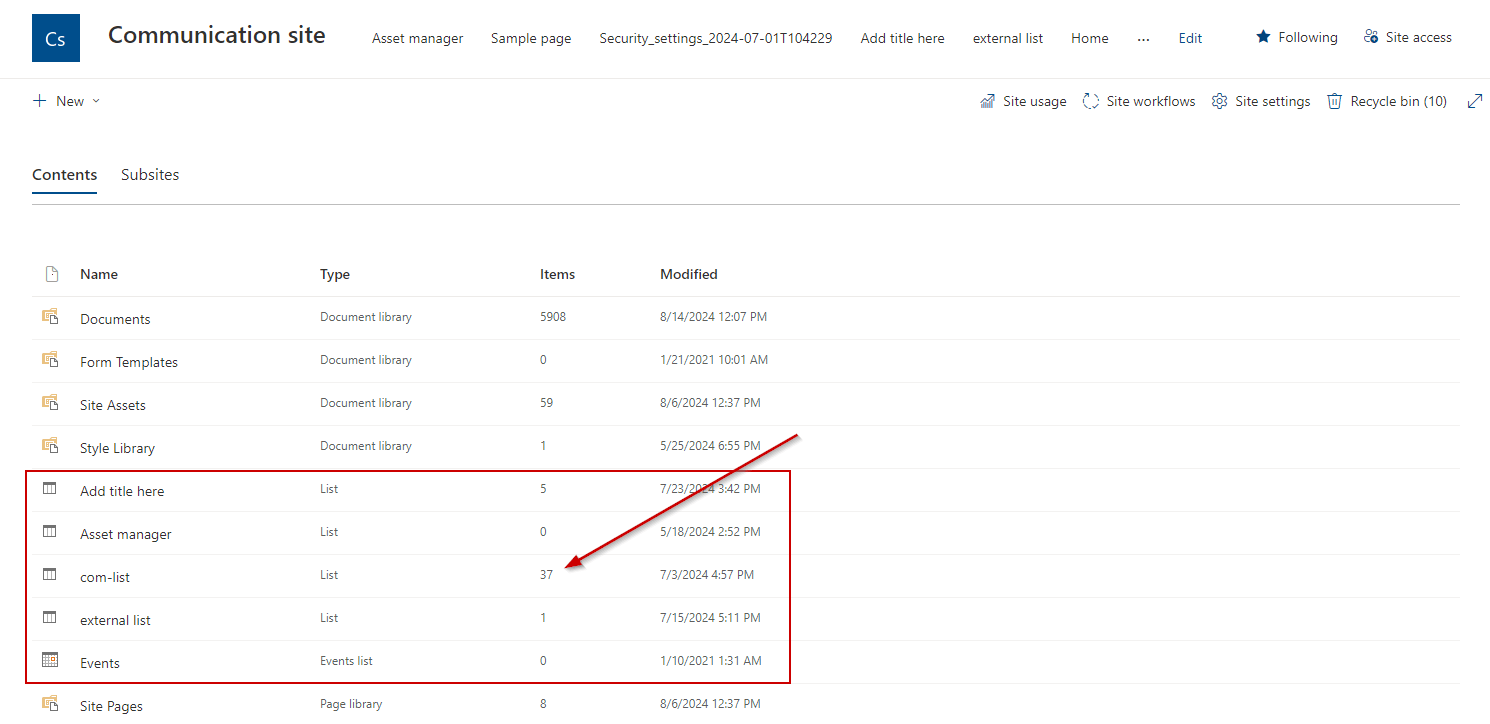The image size is (1490, 724).
Task: Click the Events calendar list icon
Action: 50,659
